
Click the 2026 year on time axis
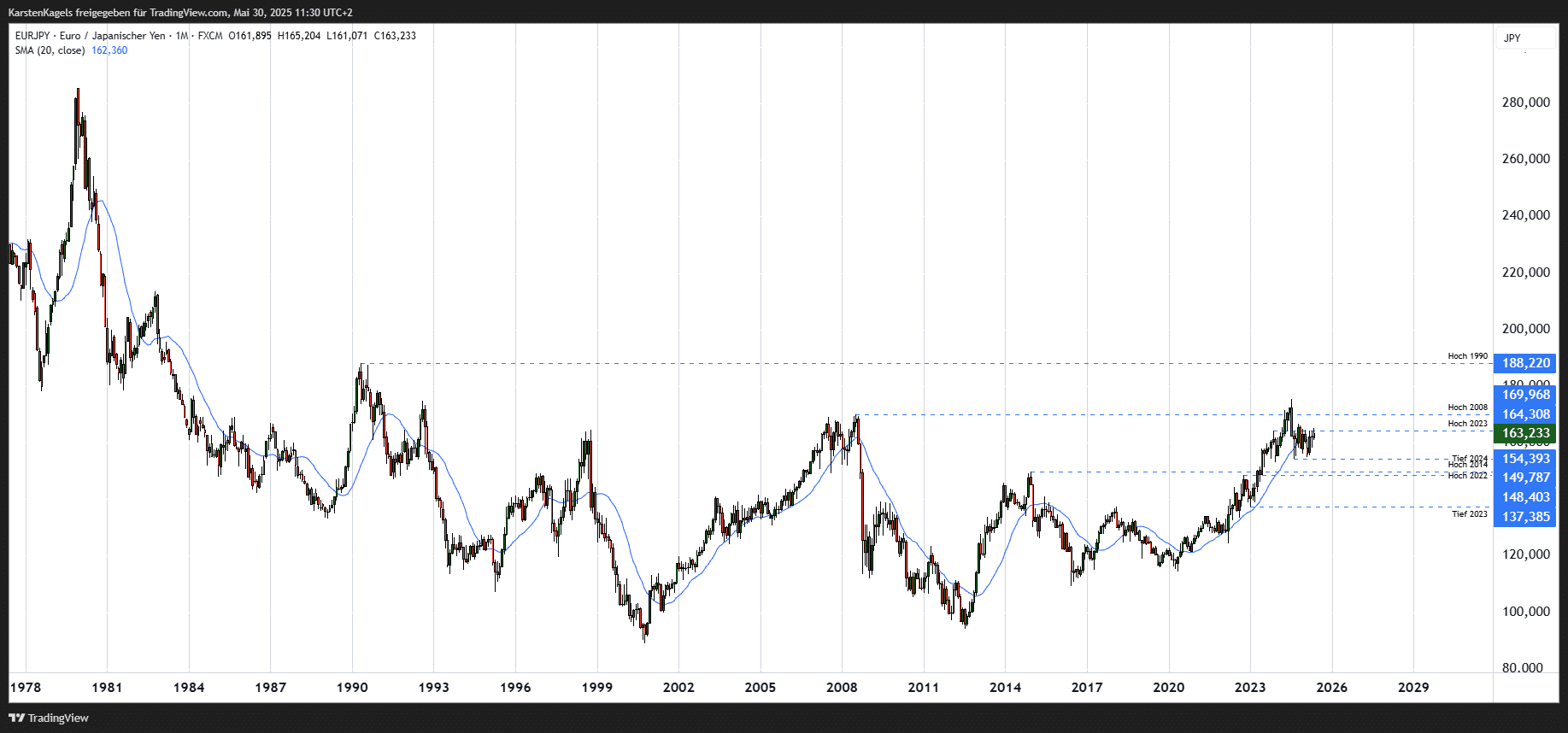coord(1331,688)
